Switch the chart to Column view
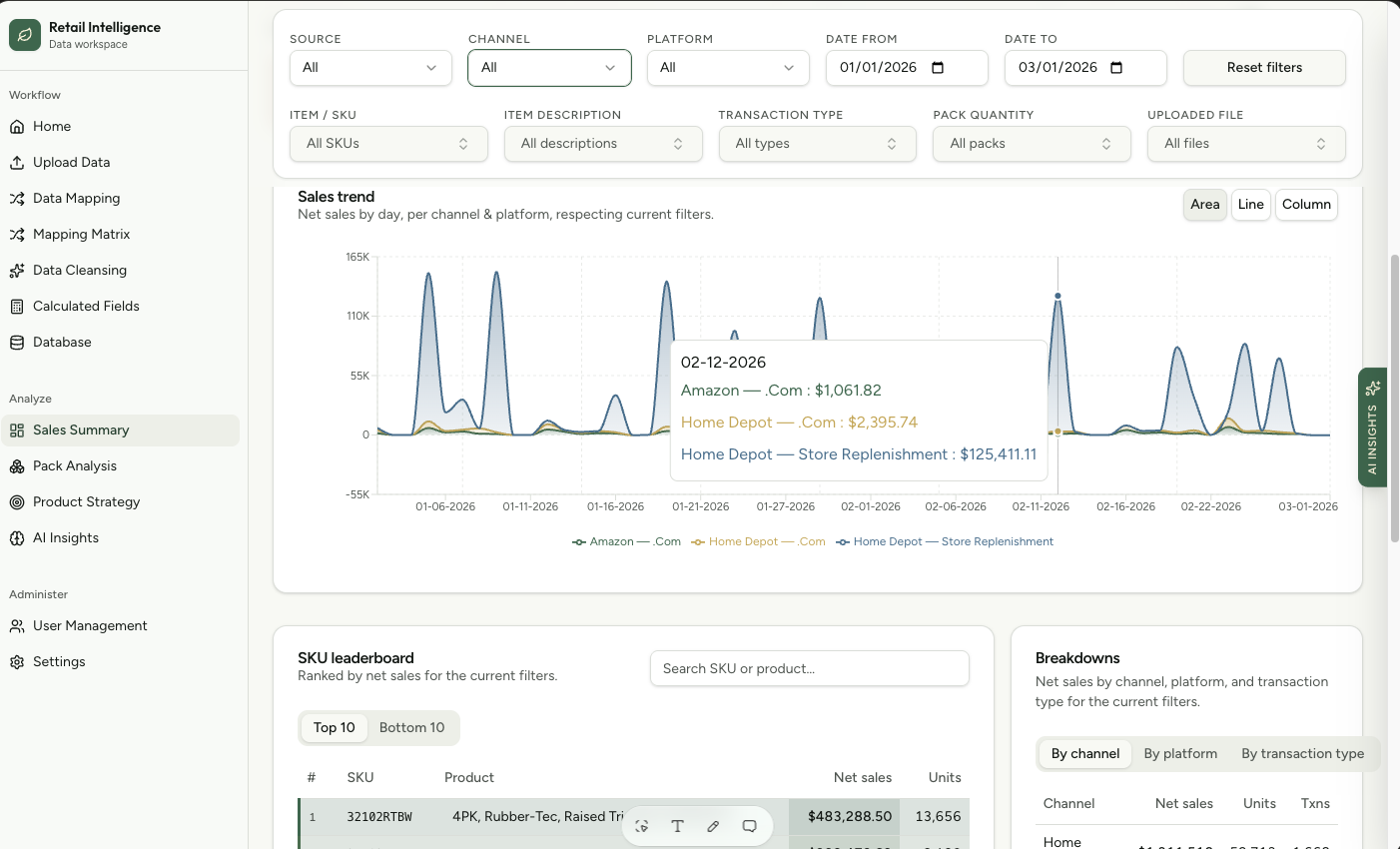This screenshot has width=1400, height=849. coord(1306,205)
